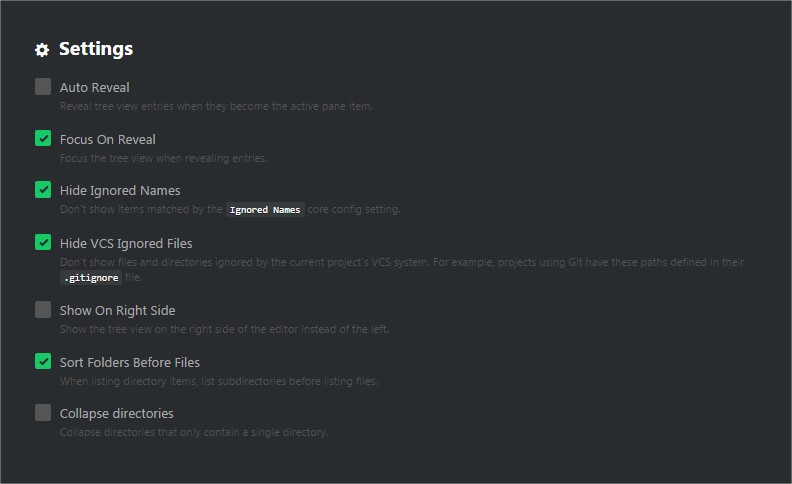
Task: Click the Show On Right Side label
Action: pyautogui.click(x=117, y=311)
